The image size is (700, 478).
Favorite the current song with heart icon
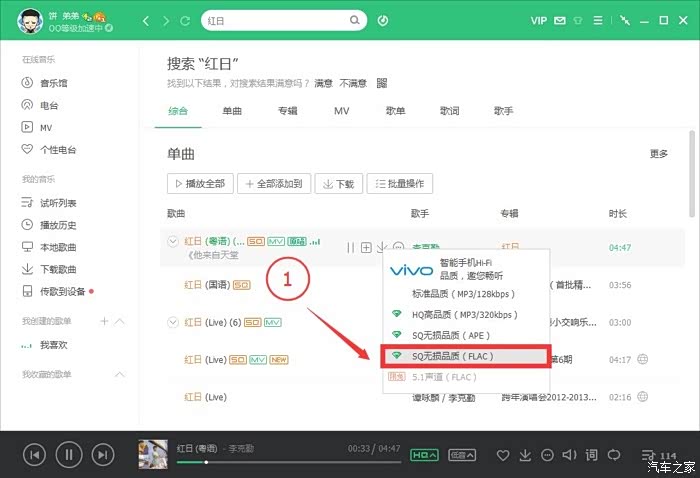click(x=504, y=456)
